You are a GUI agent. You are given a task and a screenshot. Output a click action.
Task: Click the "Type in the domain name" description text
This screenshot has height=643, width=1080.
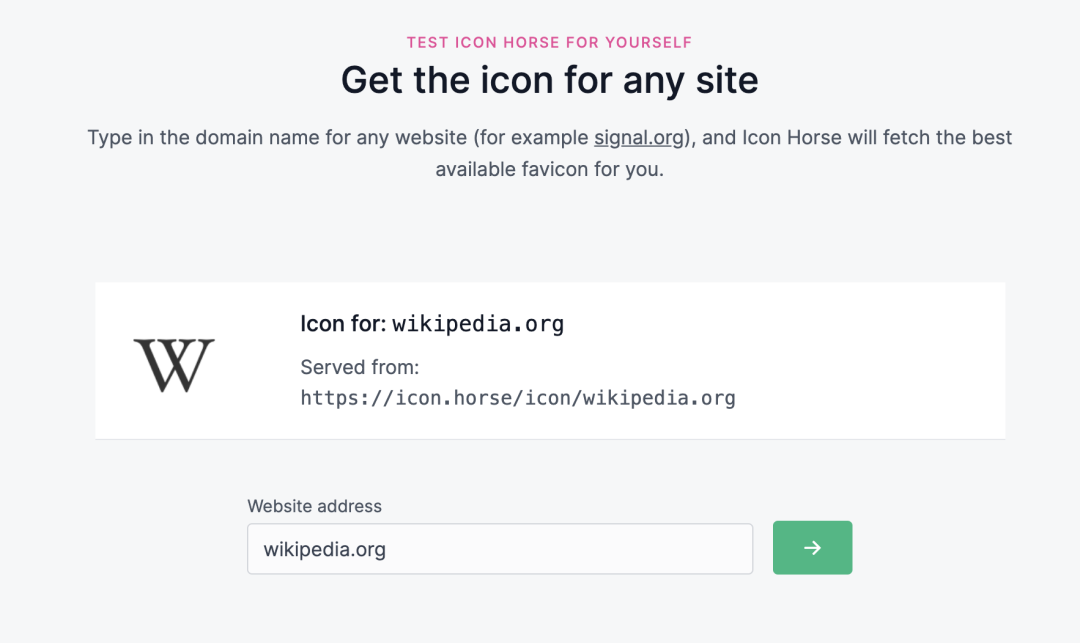(x=550, y=153)
